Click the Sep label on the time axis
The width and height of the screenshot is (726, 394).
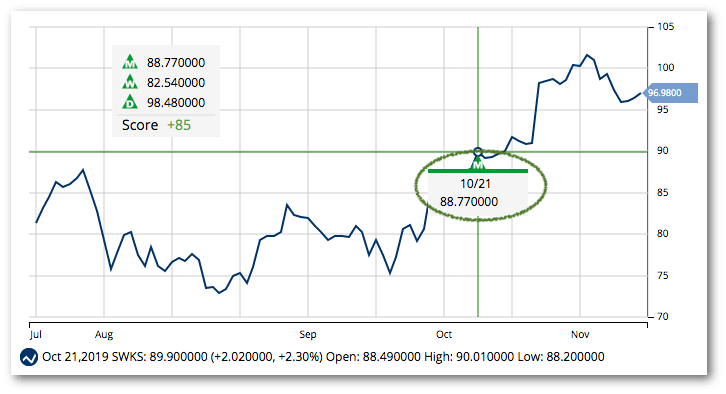307,334
